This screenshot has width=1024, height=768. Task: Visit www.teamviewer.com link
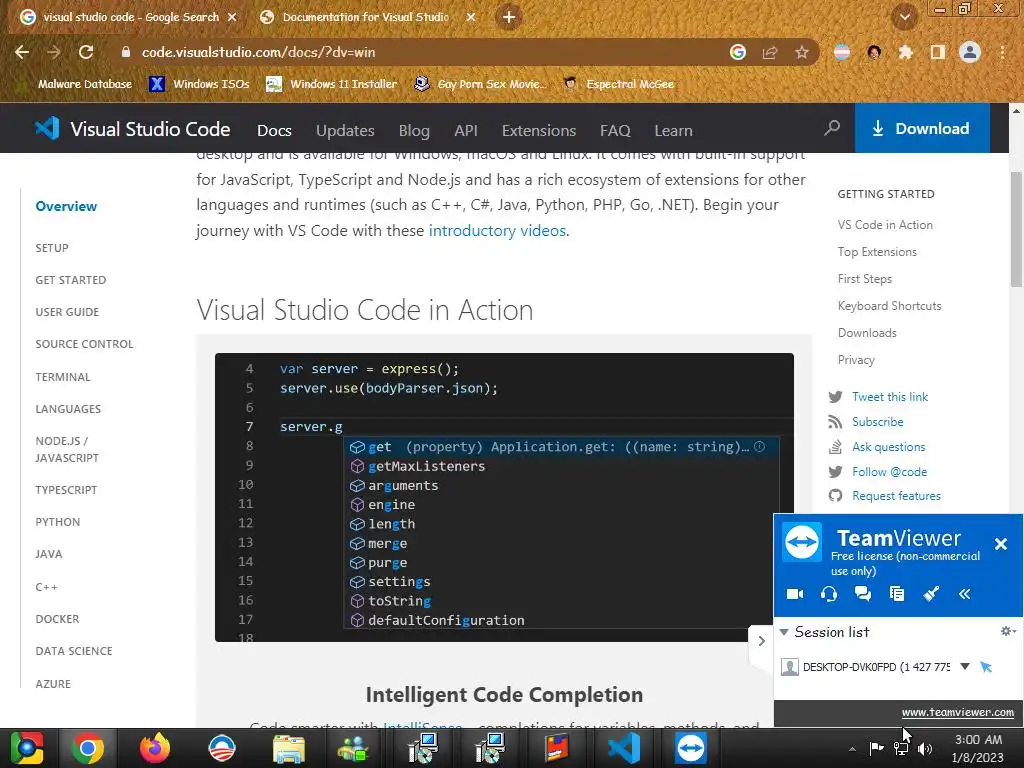pos(957,712)
